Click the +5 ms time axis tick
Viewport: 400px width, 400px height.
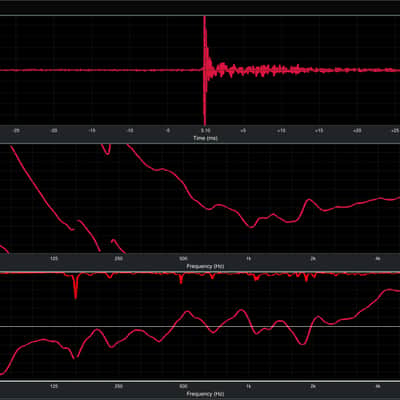click(x=243, y=131)
